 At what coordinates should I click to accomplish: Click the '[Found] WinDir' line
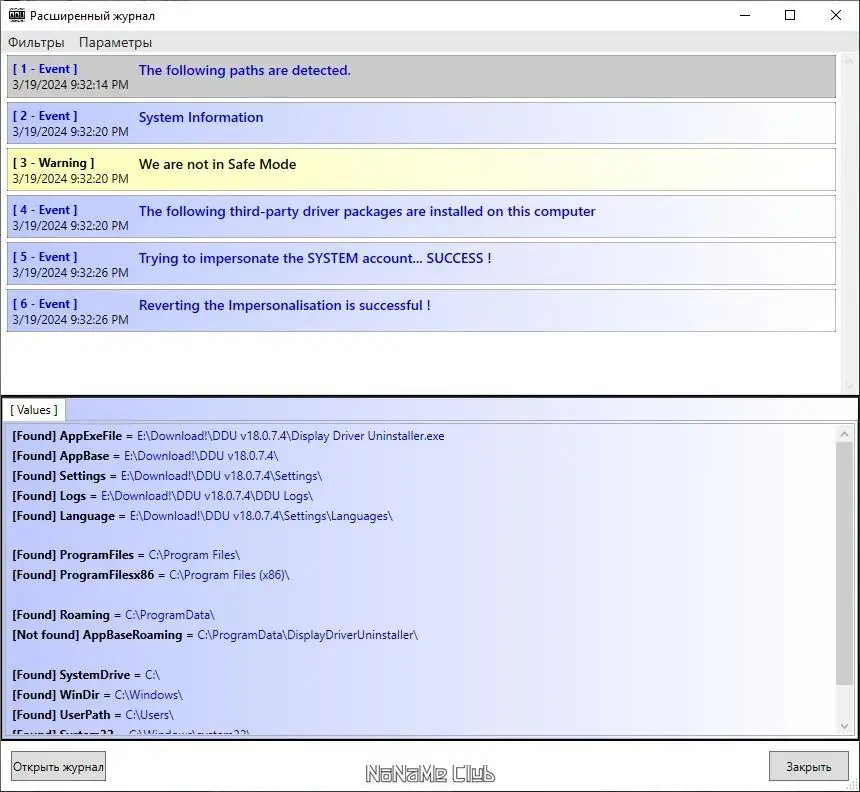tap(98, 695)
